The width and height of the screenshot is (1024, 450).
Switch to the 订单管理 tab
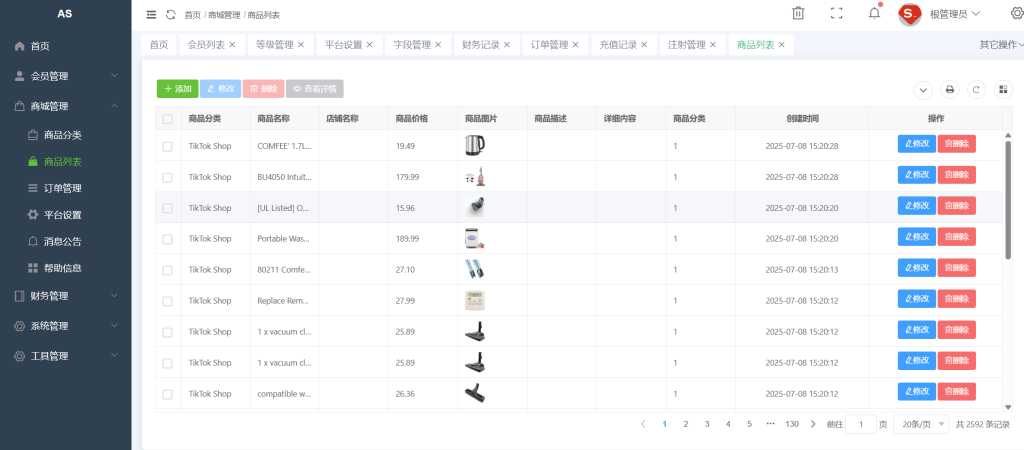(549, 45)
